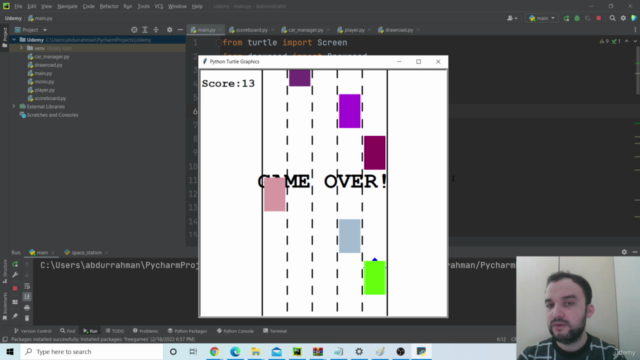Open the Version Control tool window

[x=33, y=331]
